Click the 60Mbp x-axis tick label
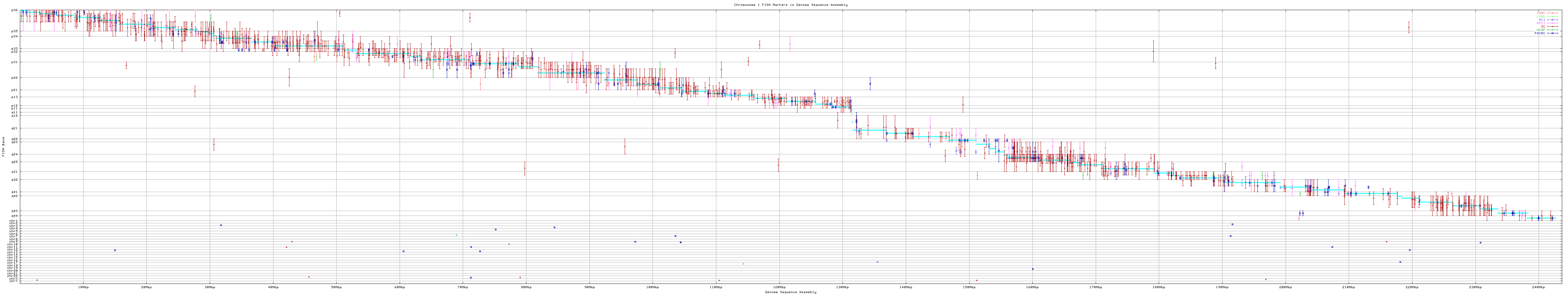Image resolution: width=1568 pixels, height=294 pixels. 399,287
